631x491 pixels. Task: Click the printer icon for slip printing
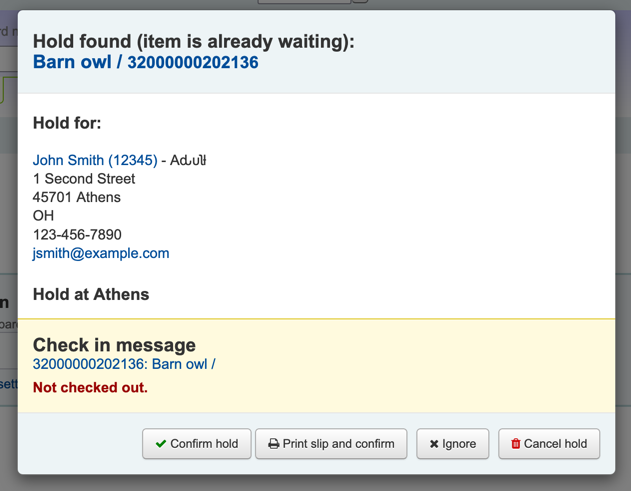click(x=273, y=444)
